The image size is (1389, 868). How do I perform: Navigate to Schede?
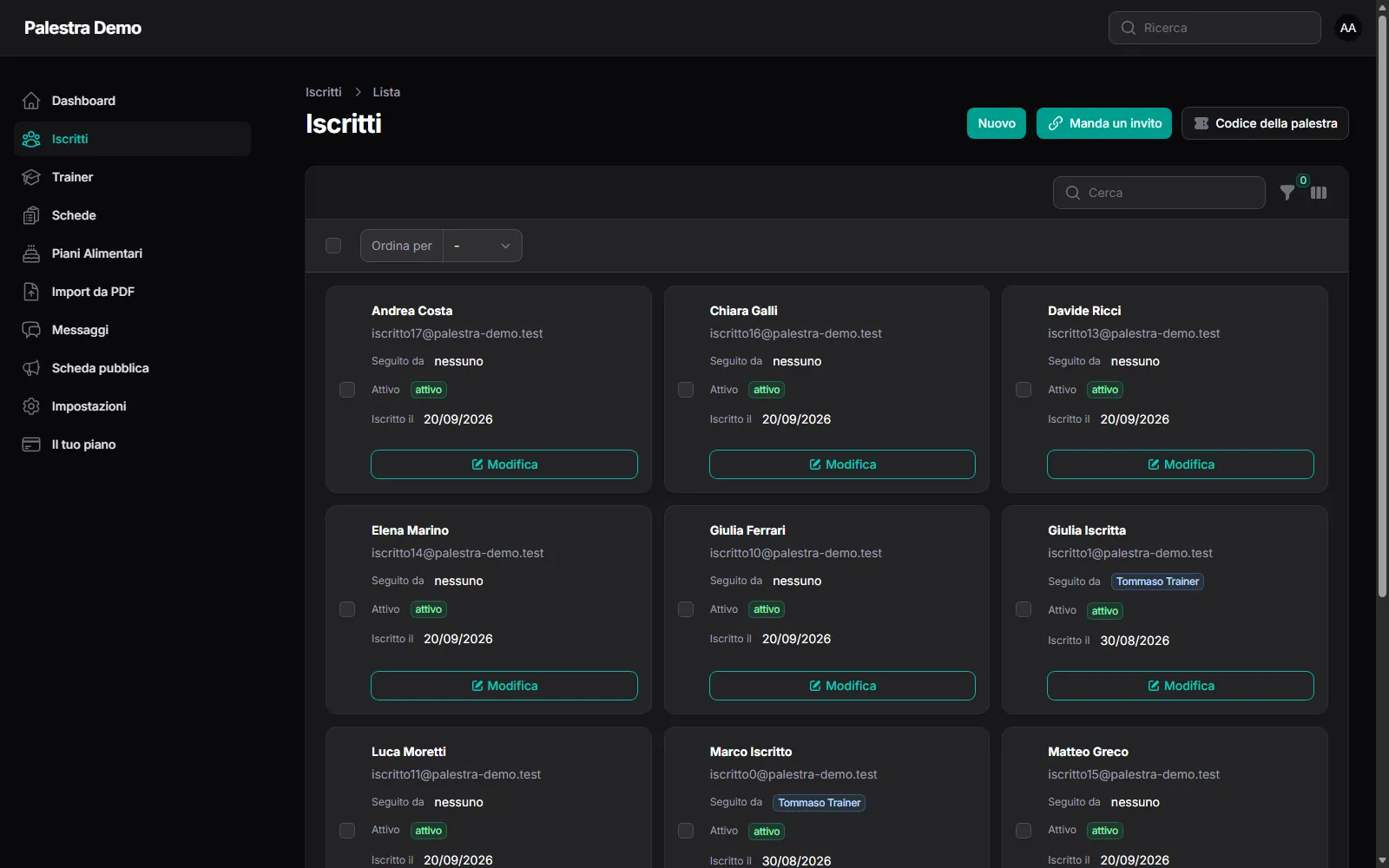tap(132, 215)
